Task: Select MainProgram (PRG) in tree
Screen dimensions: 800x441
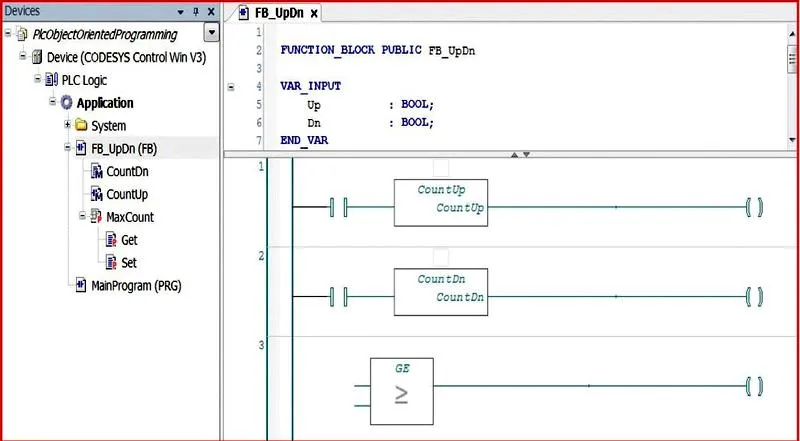Action: pos(136,285)
